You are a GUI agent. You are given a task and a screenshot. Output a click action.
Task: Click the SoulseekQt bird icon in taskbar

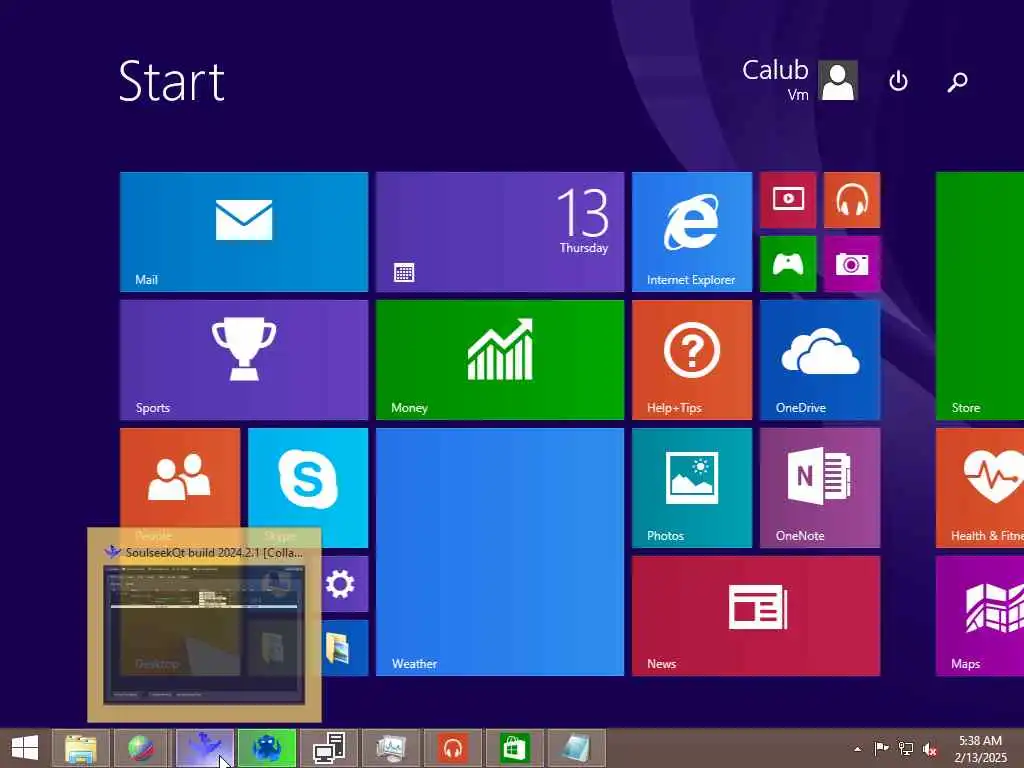[x=204, y=748]
